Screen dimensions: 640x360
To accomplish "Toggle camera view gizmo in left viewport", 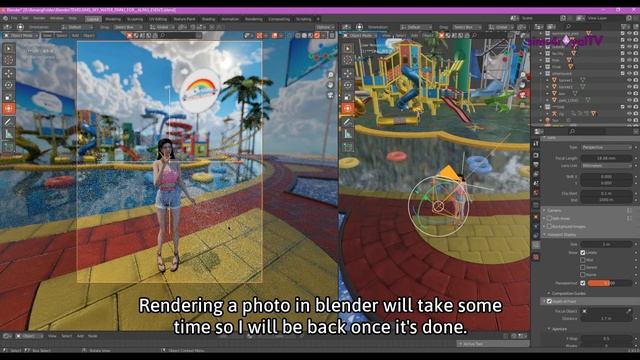I will (330, 95).
